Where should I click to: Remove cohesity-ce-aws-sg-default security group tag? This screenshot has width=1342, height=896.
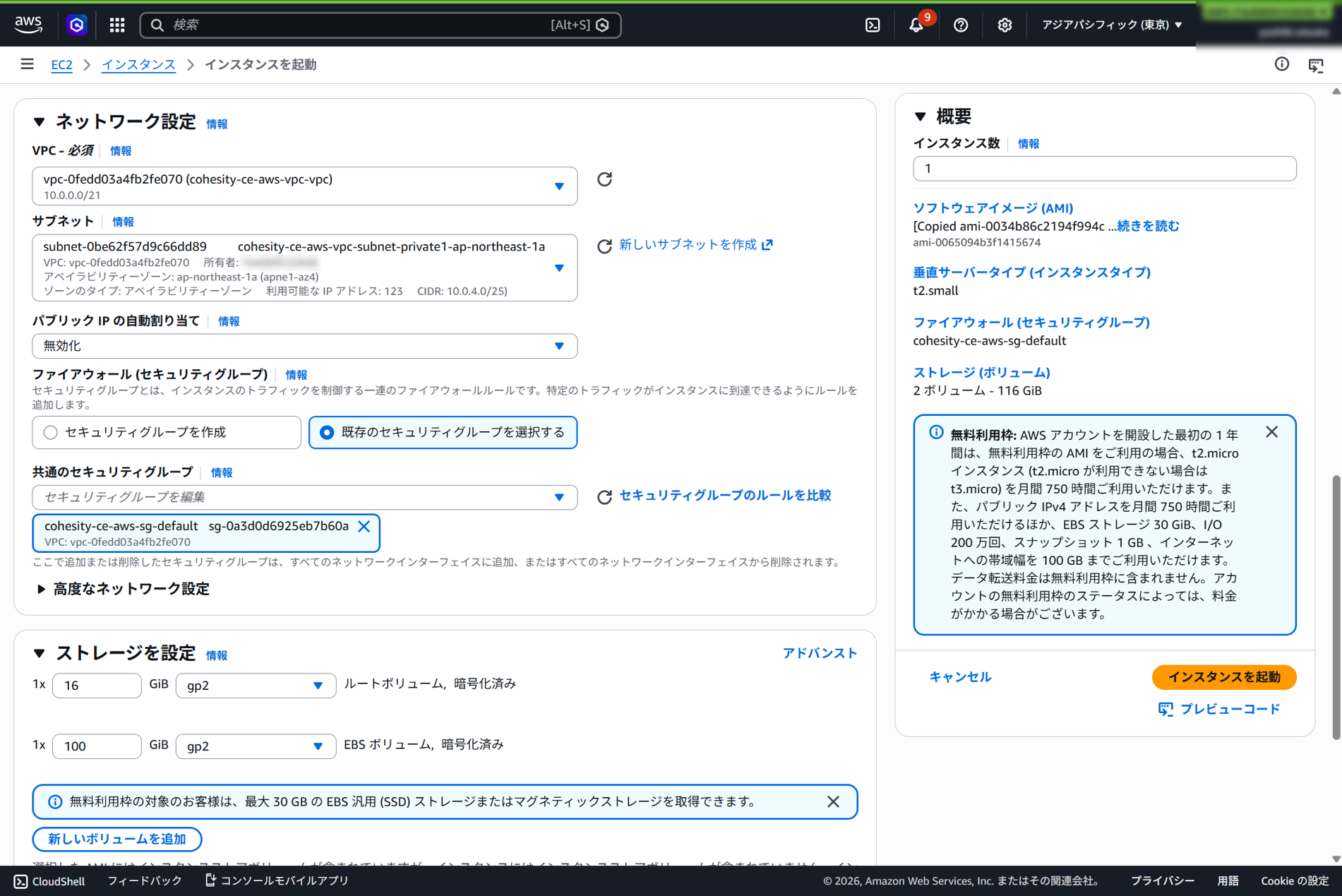tap(364, 527)
